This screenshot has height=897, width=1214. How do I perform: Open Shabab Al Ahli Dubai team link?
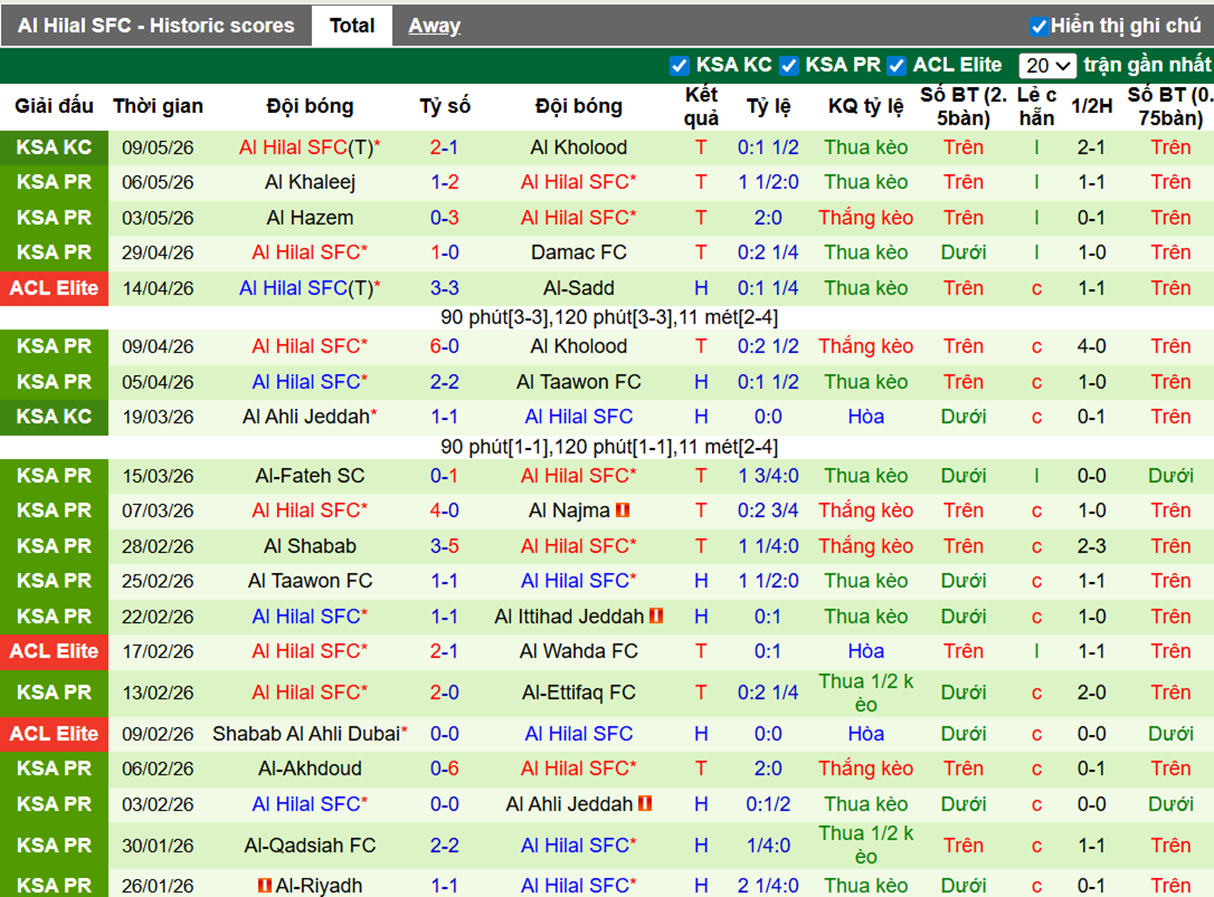click(306, 734)
